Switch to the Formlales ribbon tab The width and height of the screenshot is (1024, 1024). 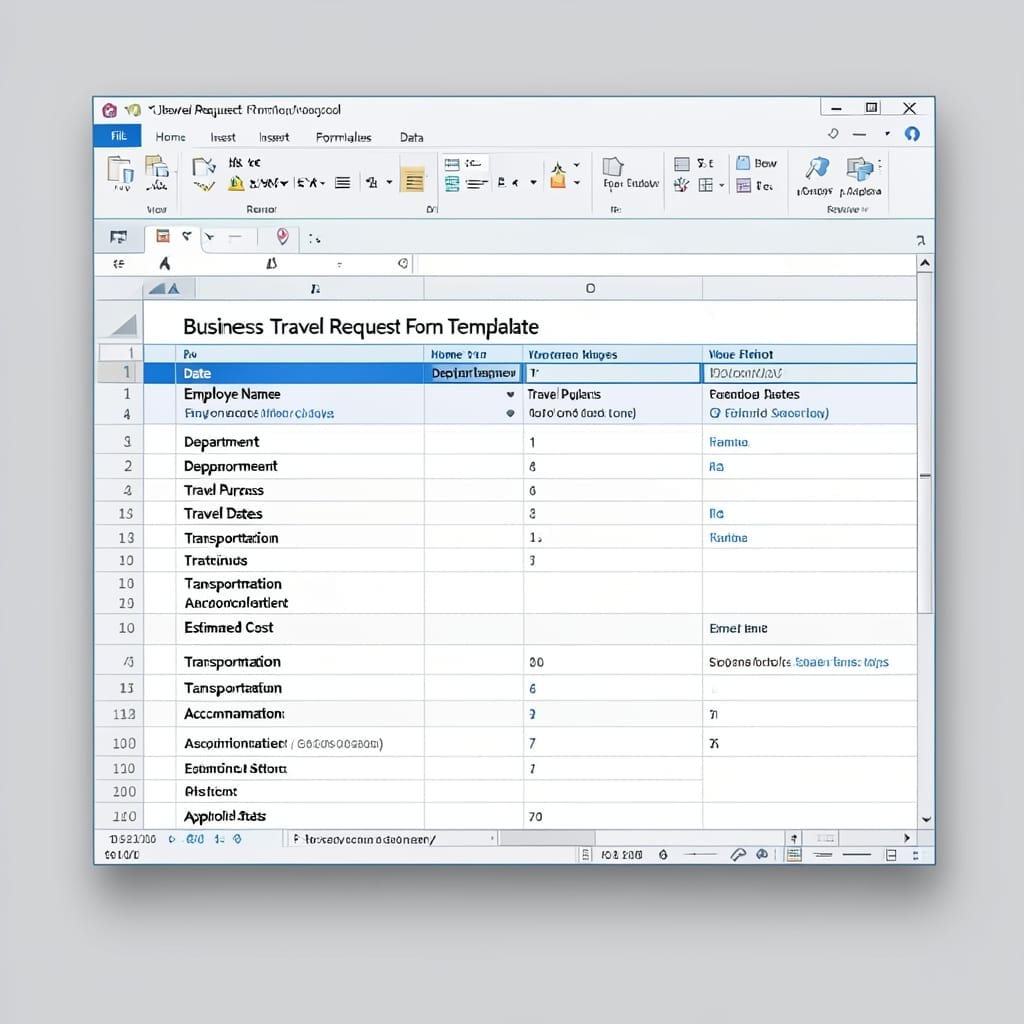point(344,137)
